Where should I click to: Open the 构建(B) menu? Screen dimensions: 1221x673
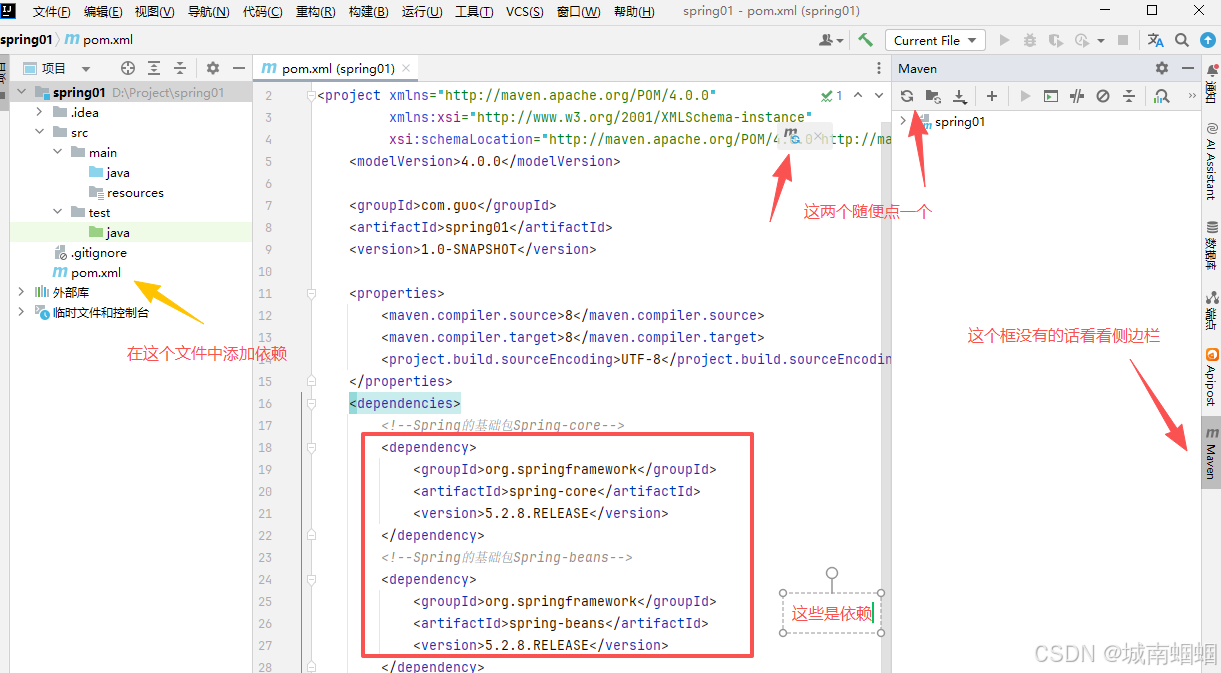[x=368, y=12]
